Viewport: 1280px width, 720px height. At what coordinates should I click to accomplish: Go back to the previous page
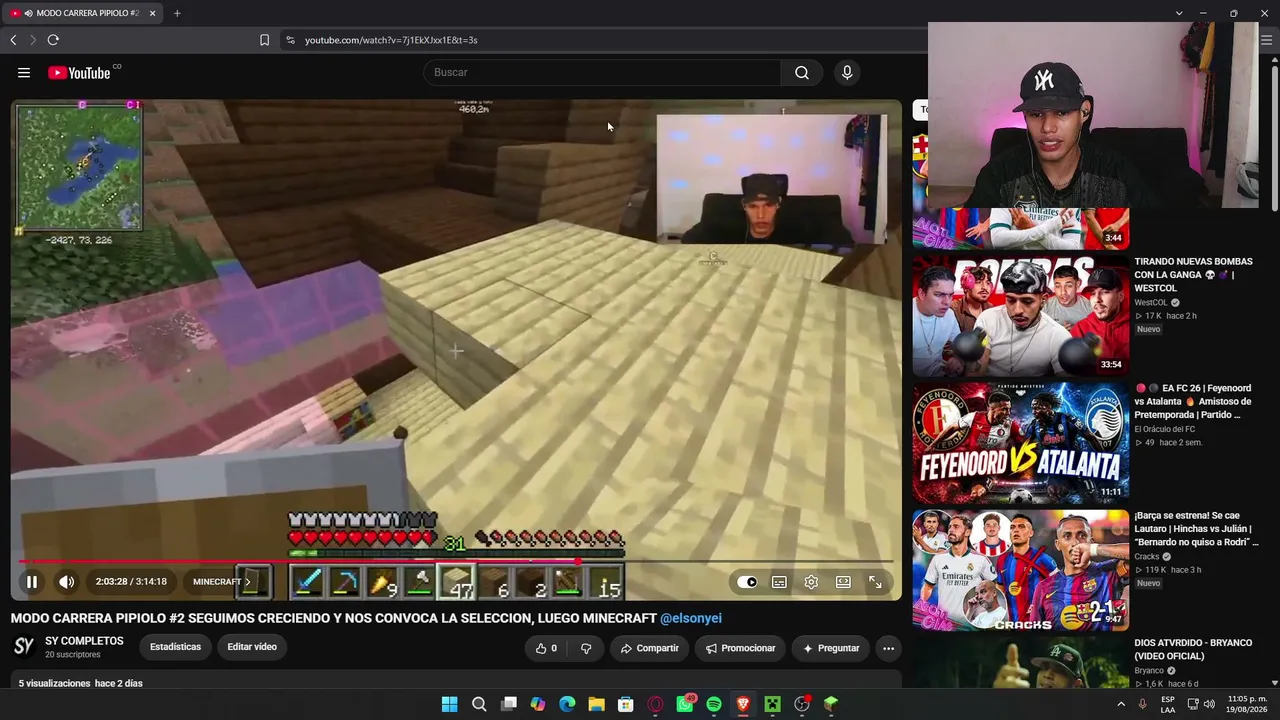[x=13, y=40]
